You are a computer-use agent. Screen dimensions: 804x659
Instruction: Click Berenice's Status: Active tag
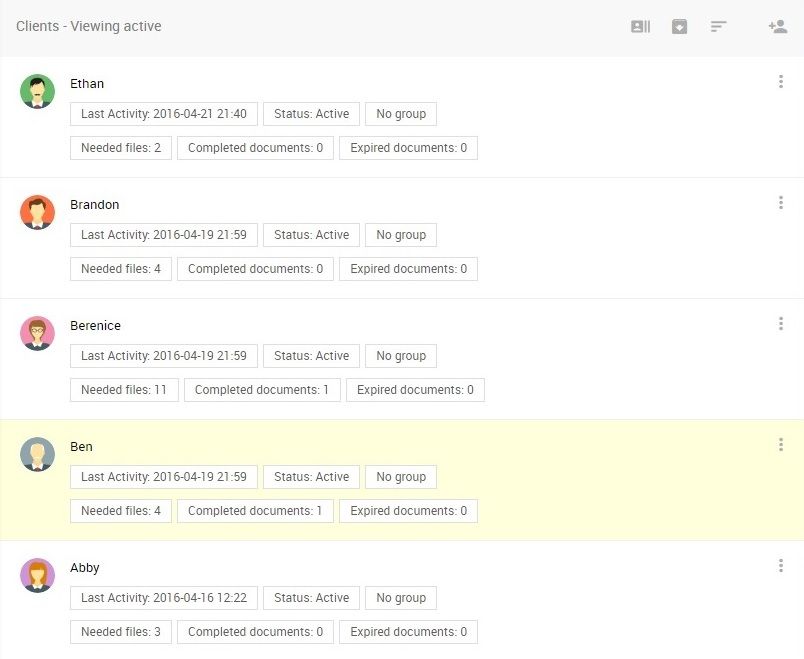pos(311,356)
